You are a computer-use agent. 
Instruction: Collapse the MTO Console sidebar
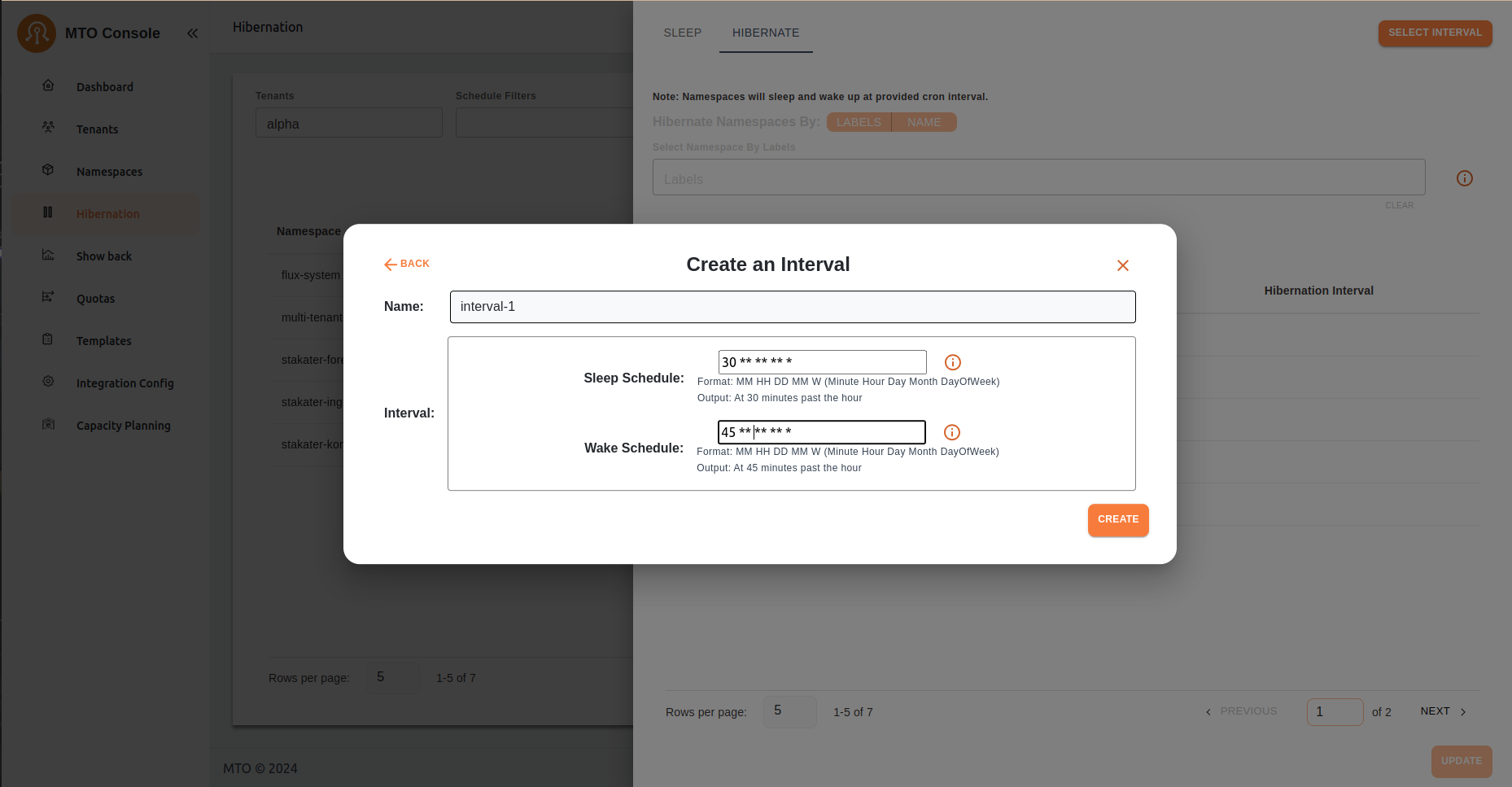click(192, 33)
